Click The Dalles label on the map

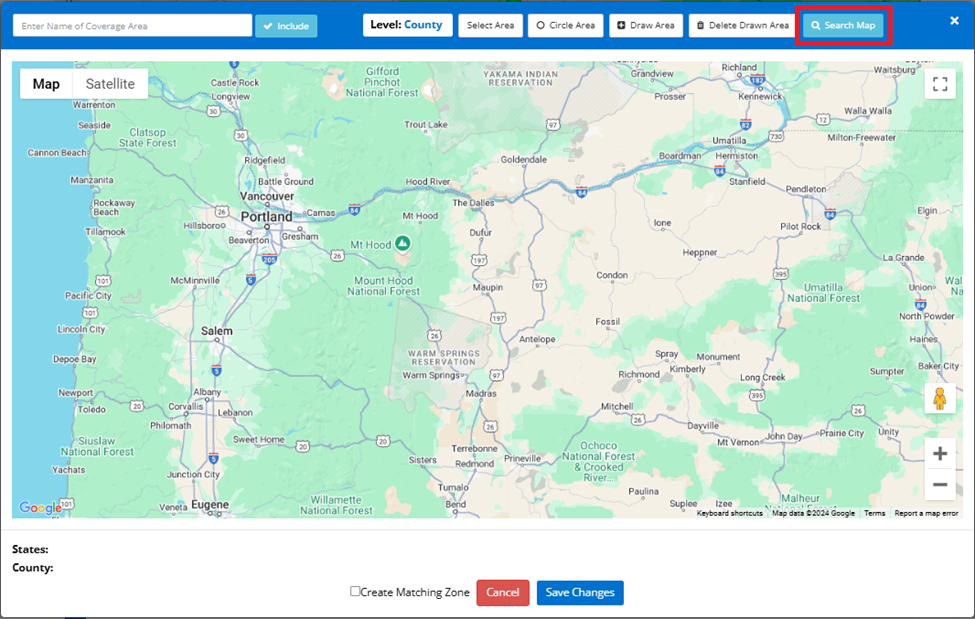click(x=473, y=203)
